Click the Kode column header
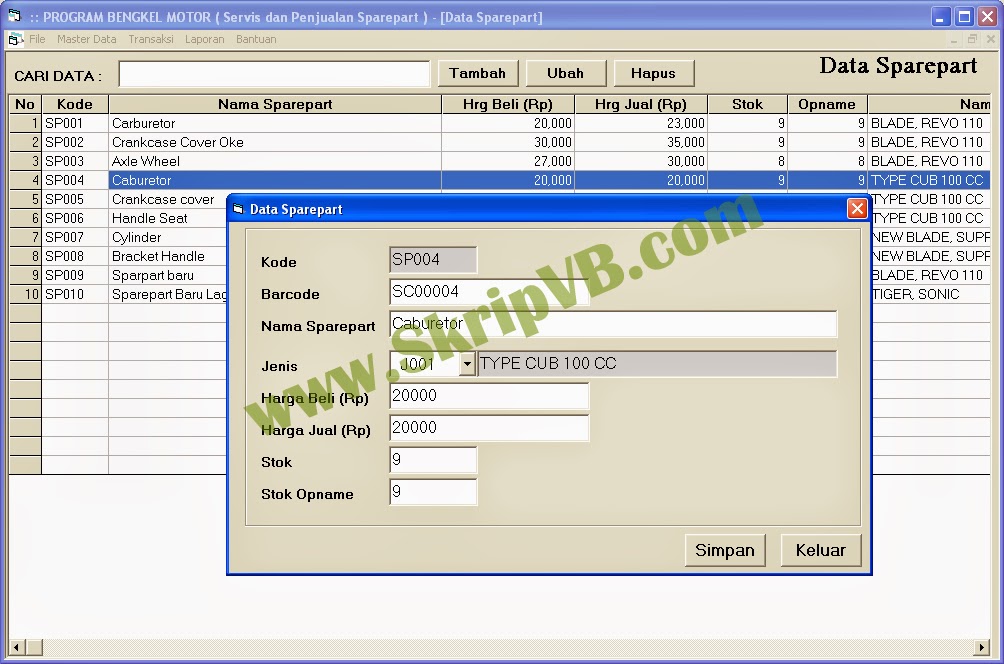The height and width of the screenshot is (664, 1004). tap(75, 104)
